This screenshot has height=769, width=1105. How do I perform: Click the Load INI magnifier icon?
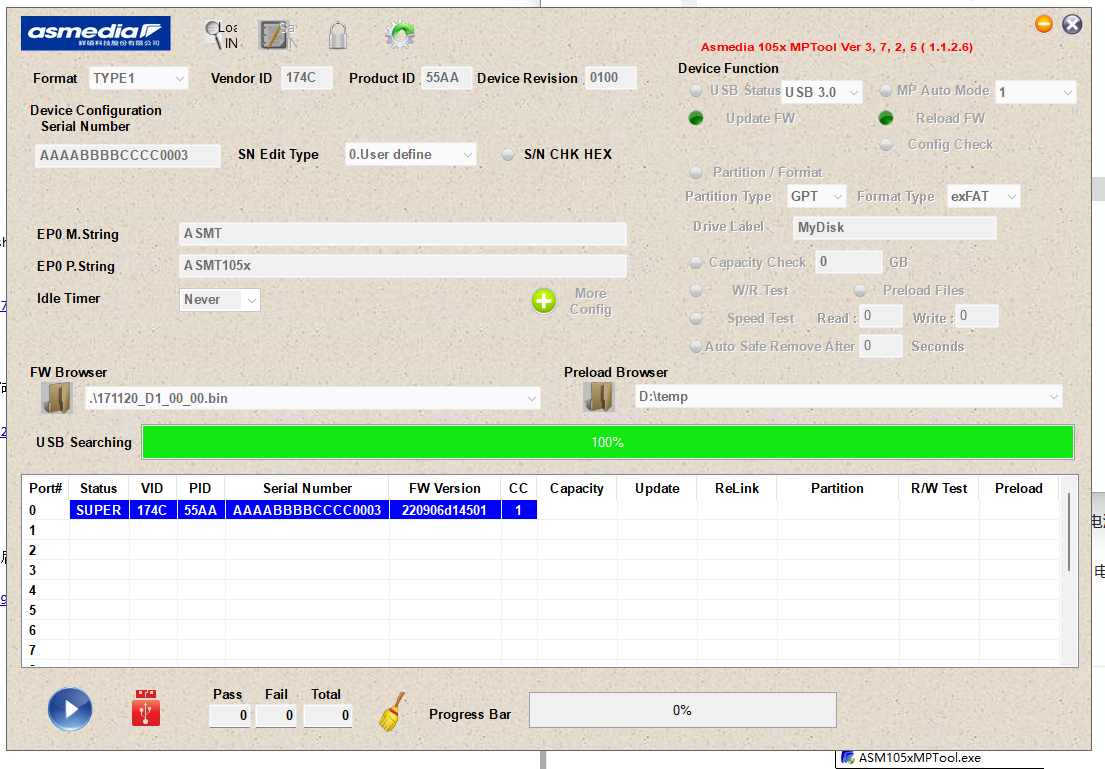221,35
